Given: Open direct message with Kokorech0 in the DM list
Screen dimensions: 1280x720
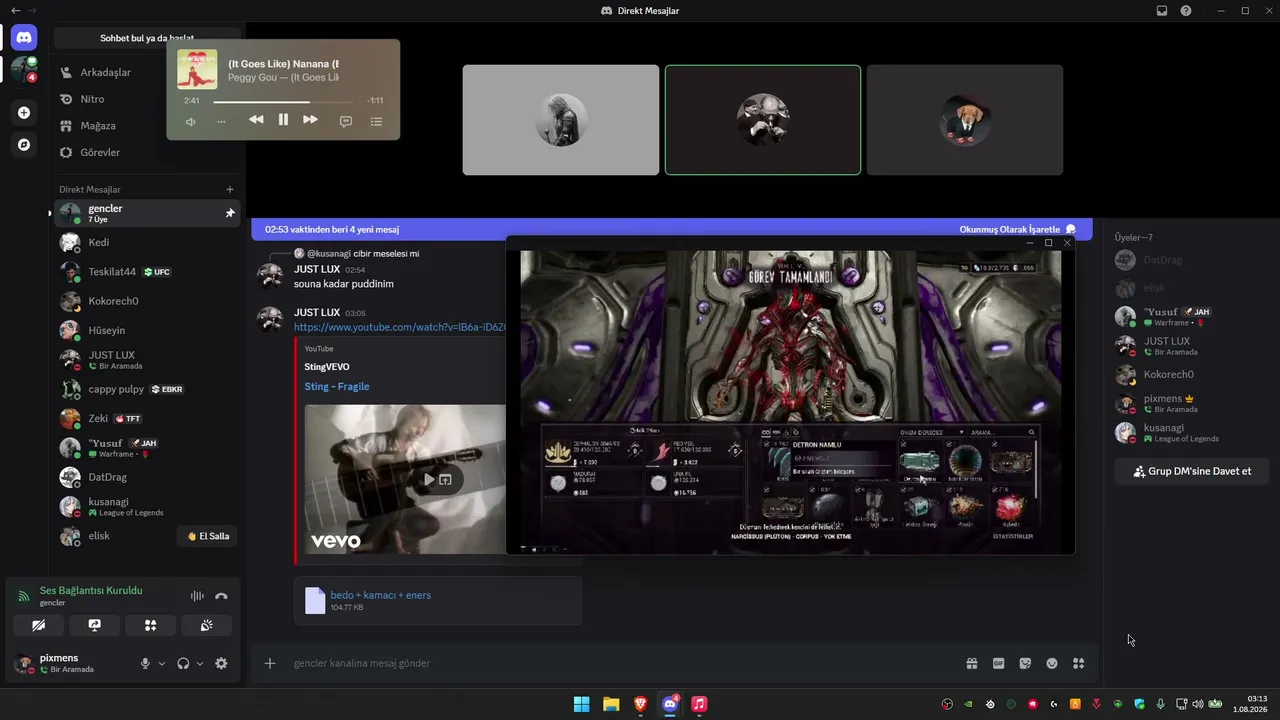Looking at the screenshot, I should tap(147, 301).
